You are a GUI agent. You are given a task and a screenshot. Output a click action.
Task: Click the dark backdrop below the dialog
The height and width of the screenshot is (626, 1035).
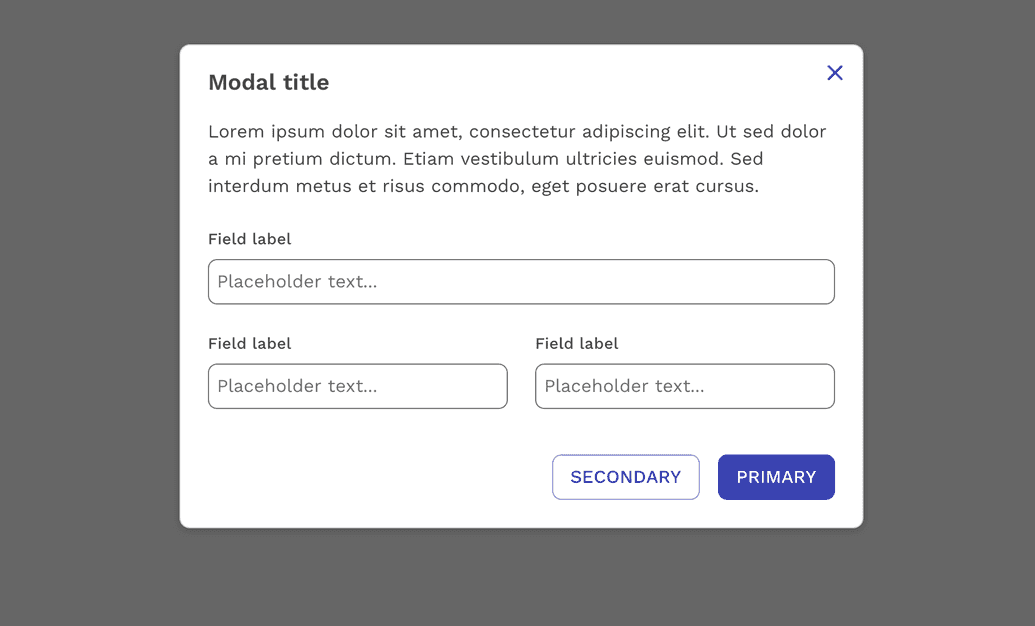coord(520,578)
